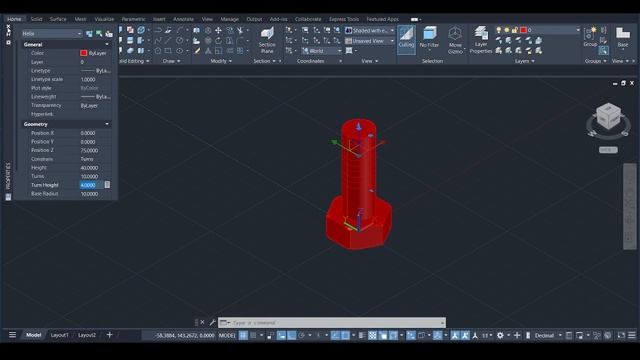Click the Turn Height value field

(92, 185)
